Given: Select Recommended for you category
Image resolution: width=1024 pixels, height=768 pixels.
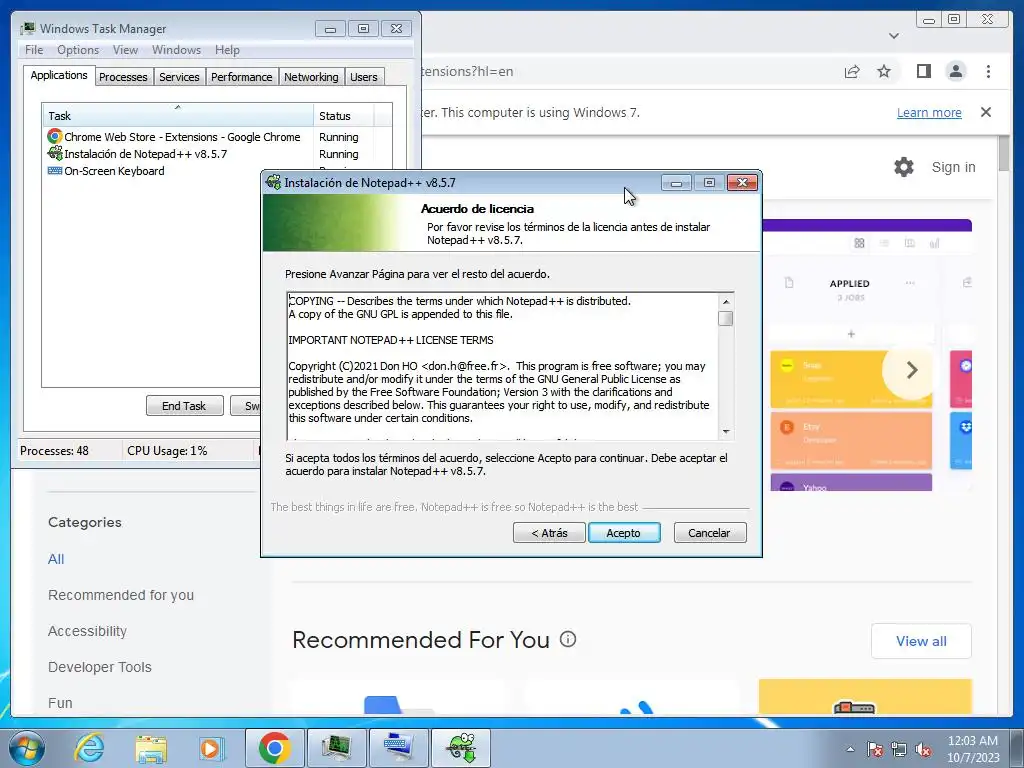Looking at the screenshot, I should click(121, 595).
